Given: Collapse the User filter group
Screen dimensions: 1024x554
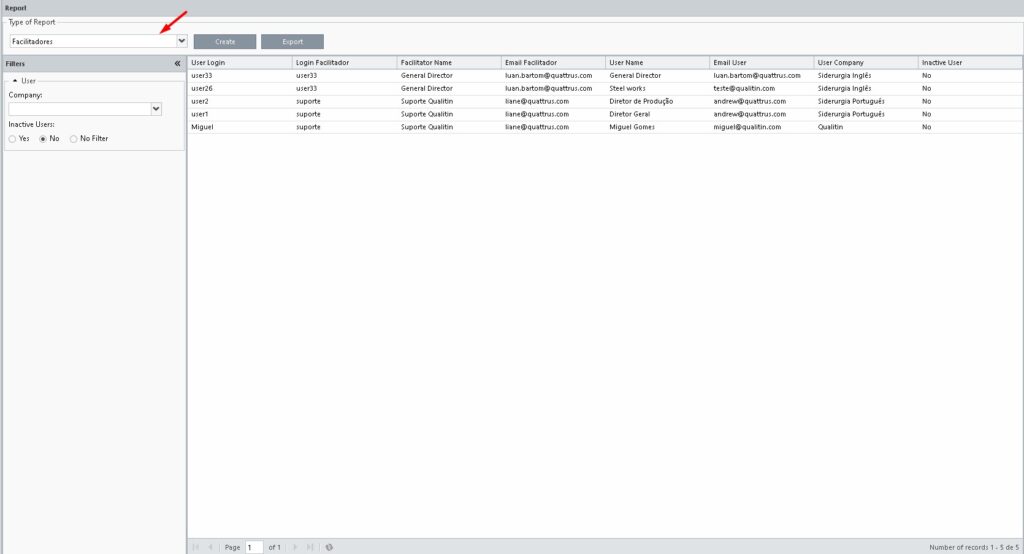Looking at the screenshot, I should click(15, 80).
